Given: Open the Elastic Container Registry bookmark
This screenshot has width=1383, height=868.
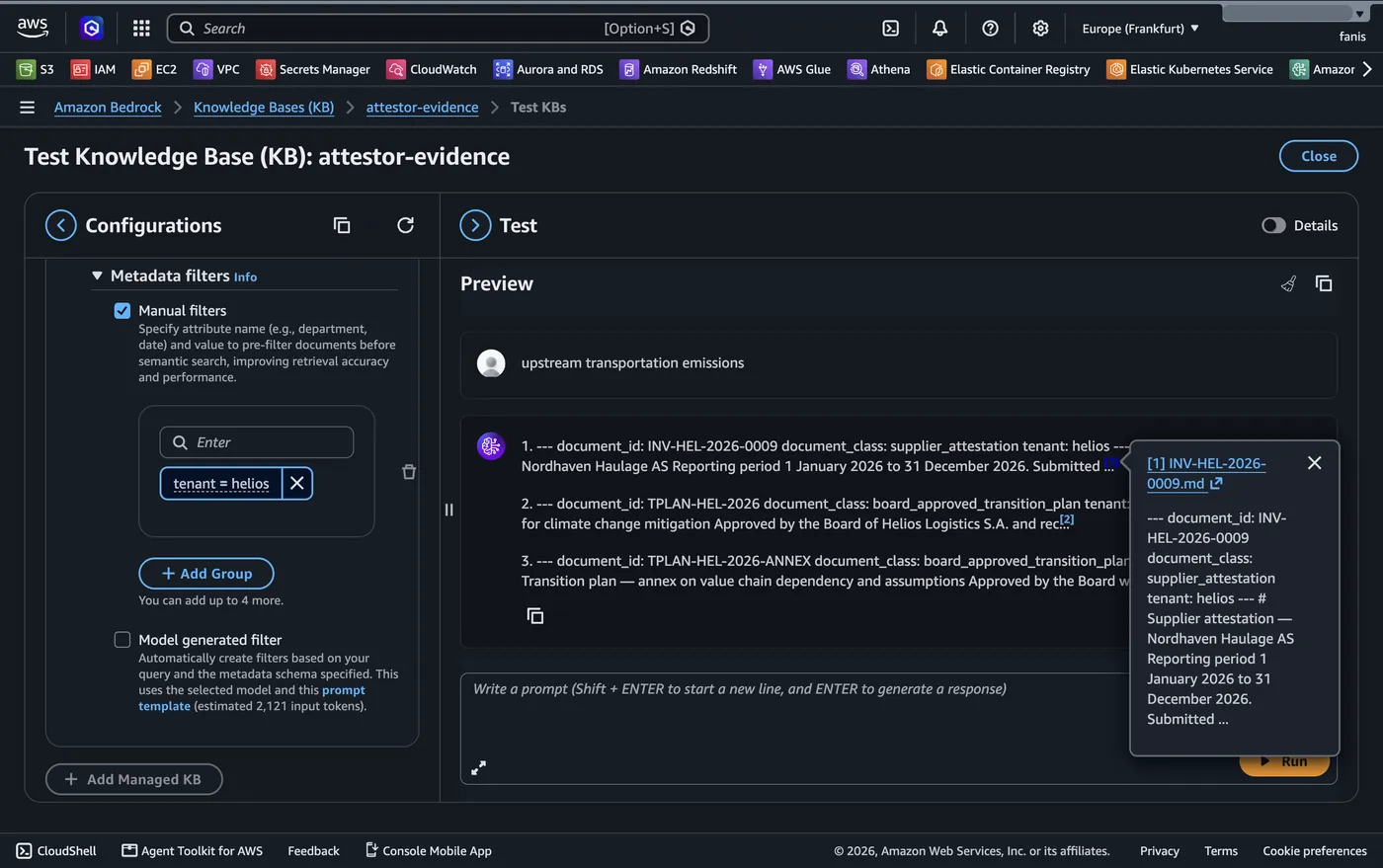Looking at the screenshot, I should 1009,69.
